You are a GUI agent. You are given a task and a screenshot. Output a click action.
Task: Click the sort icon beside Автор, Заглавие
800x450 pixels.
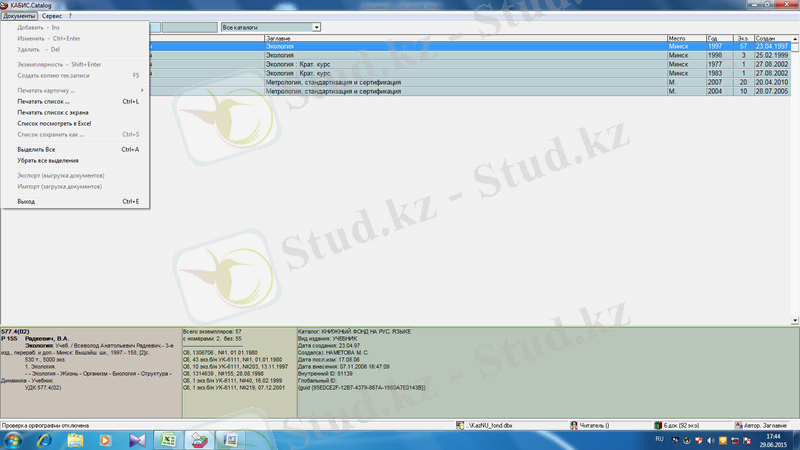click(739, 425)
